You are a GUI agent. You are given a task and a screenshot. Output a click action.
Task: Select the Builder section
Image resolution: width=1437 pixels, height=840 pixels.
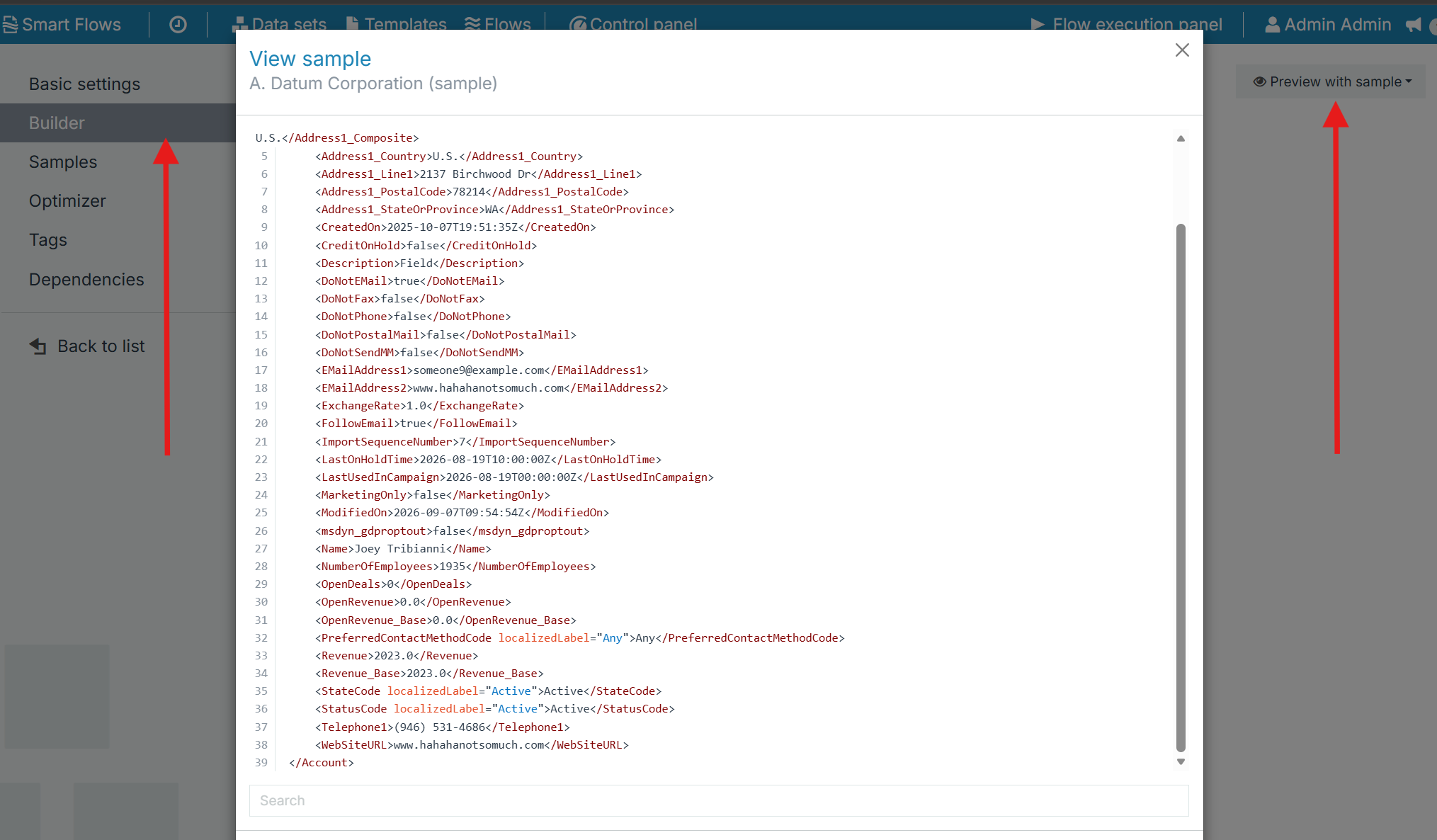pyautogui.click(x=118, y=123)
